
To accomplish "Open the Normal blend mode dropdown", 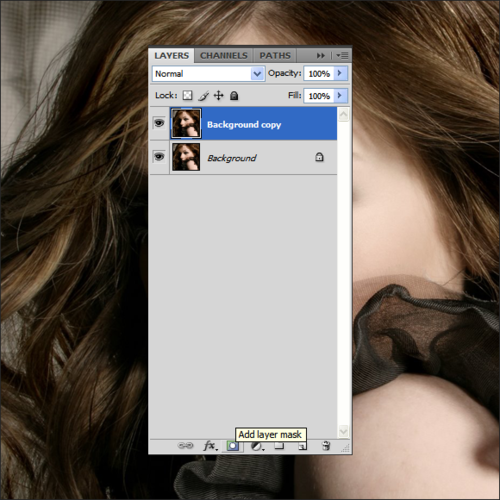I will [x=209, y=74].
